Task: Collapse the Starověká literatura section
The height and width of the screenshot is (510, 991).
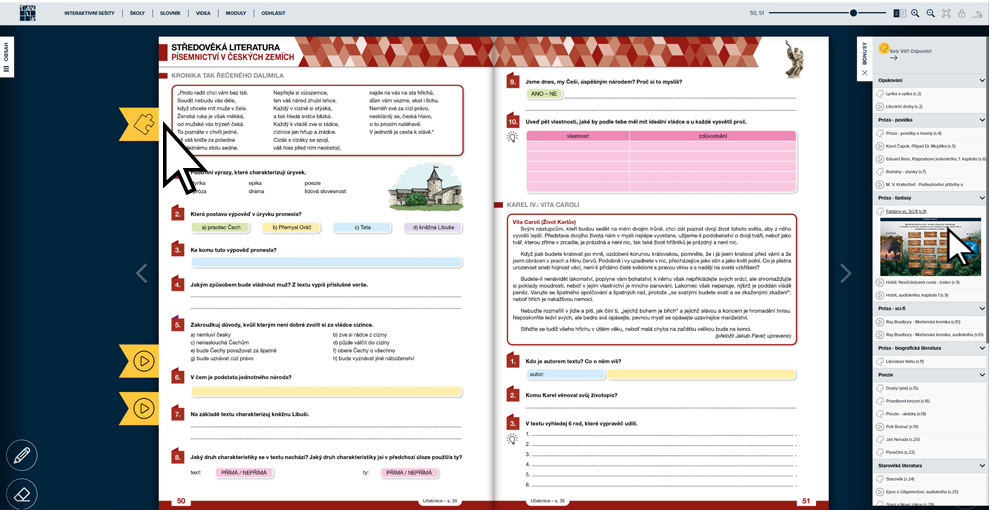Action: point(982,466)
